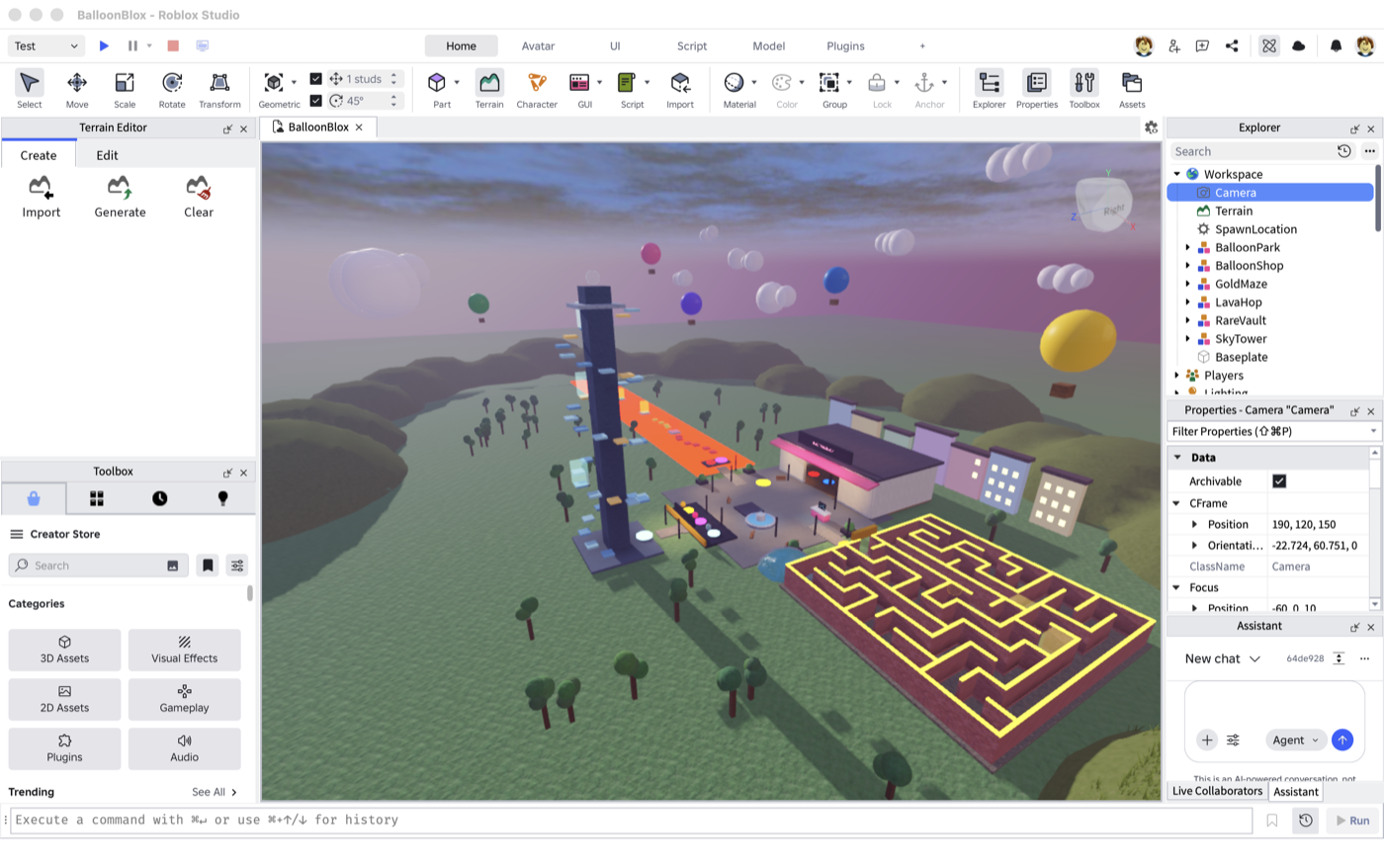The height and width of the screenshot is (868, 1384).
Task: Click the 3D Assets category button
Action: 64,650
